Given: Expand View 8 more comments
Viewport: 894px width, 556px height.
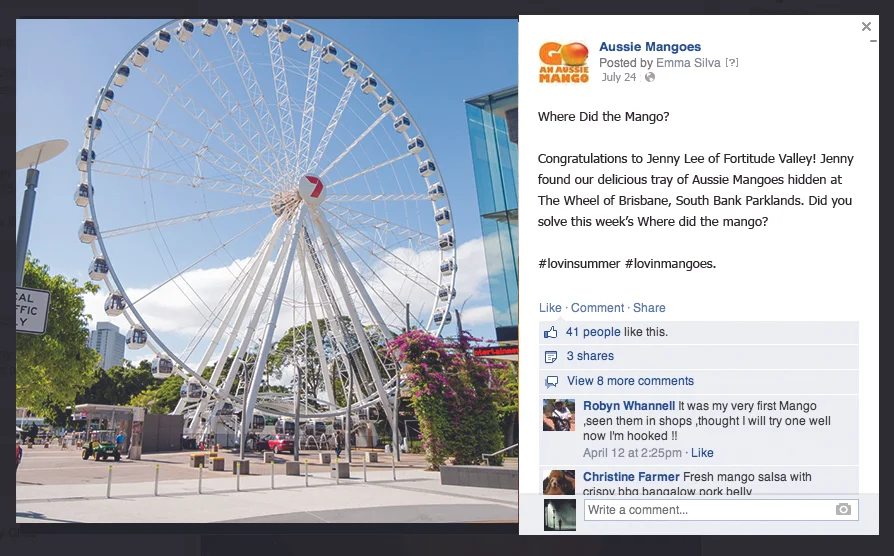Looking at the screenshot, I should (x=630, y=381).
